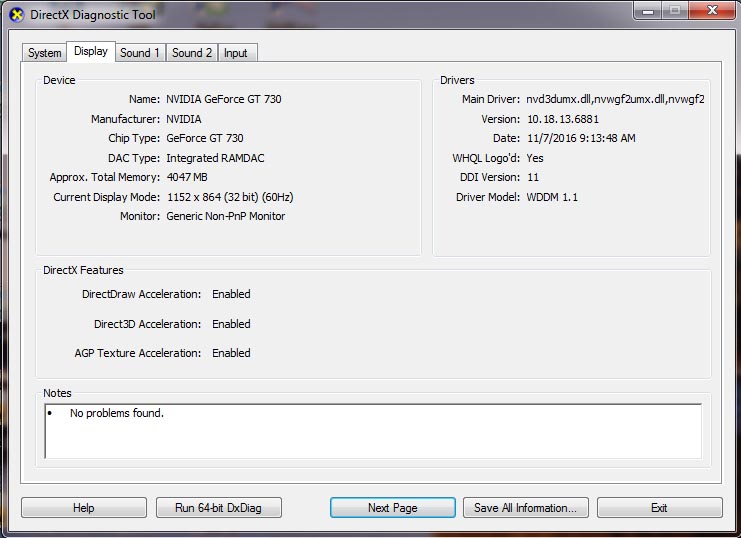The height and width of the screenshot is (538, 741).
Task: Click Driver Model value 'WDDM 1.1'
Action: point(552,197)
